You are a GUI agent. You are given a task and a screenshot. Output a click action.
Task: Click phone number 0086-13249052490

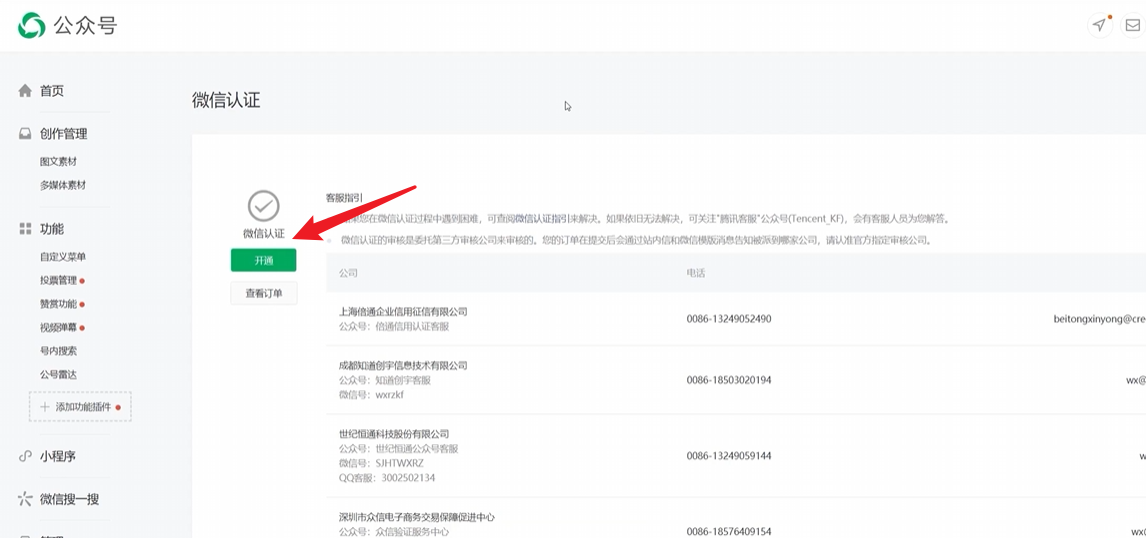click(729, 319)
